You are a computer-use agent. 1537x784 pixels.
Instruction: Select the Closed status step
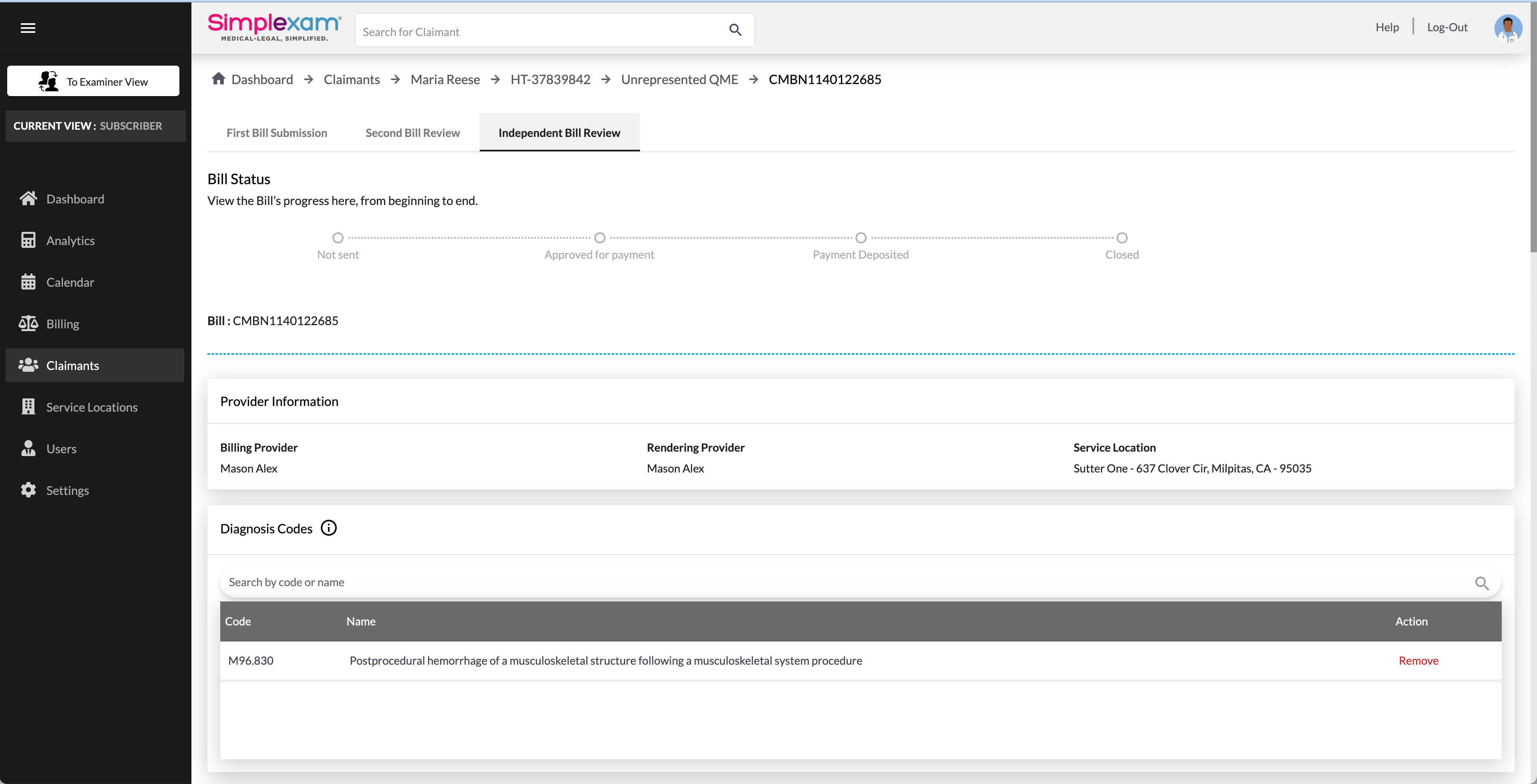pyautogui.click(x=1122, y=238)
